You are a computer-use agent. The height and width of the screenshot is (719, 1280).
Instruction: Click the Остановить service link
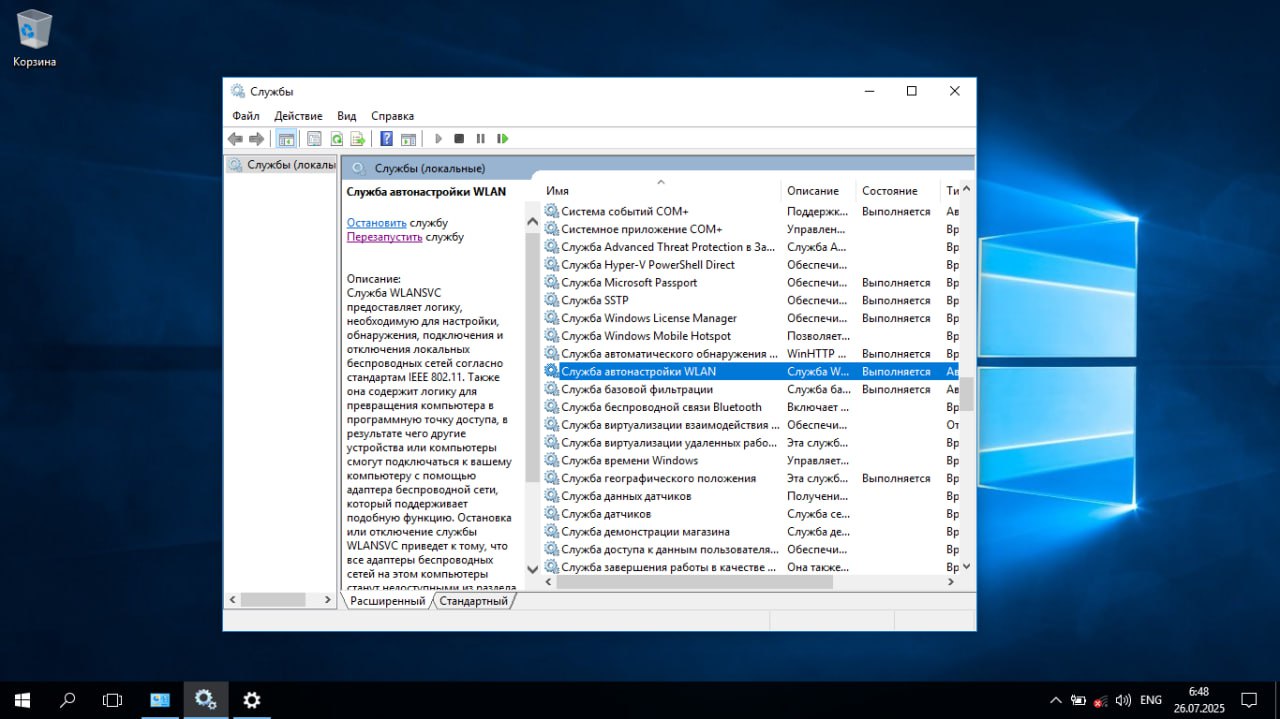[x=377, y=223]
